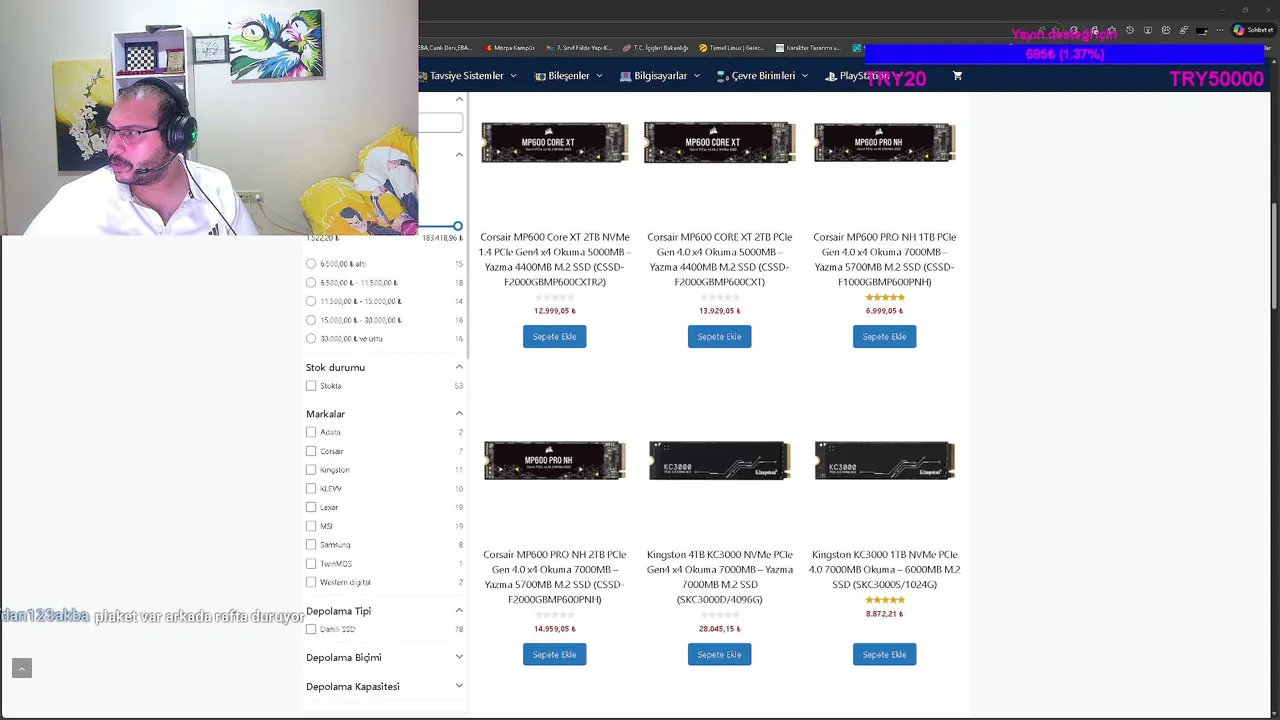
Task: Open Corsair MP600 PRO NH 1TB product title
Action: point(884,260)
